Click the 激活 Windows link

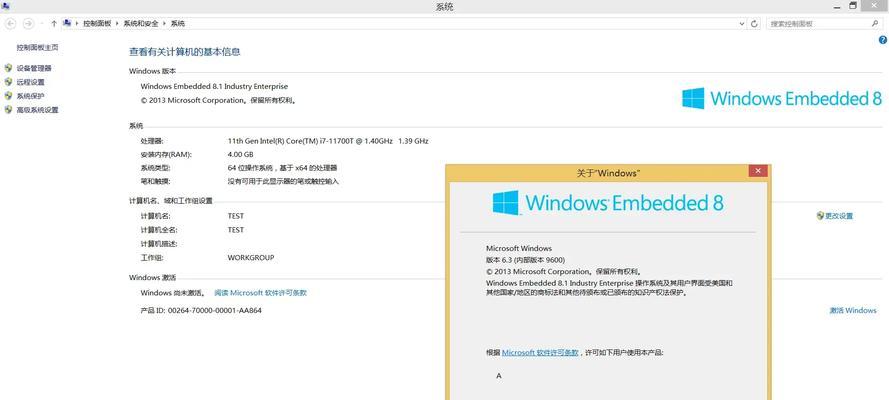pyautogui.click(x=853, y=310)
